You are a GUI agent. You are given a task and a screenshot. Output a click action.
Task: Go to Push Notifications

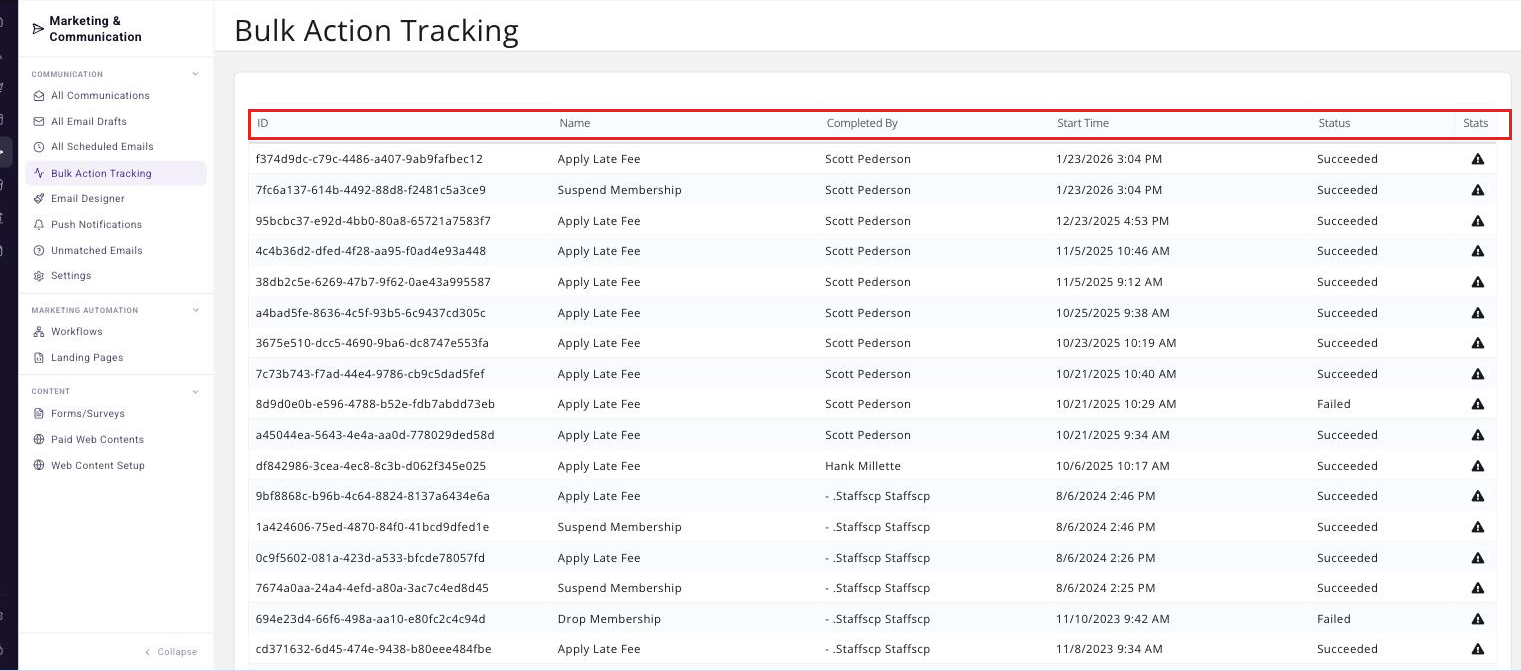point(96,225)
